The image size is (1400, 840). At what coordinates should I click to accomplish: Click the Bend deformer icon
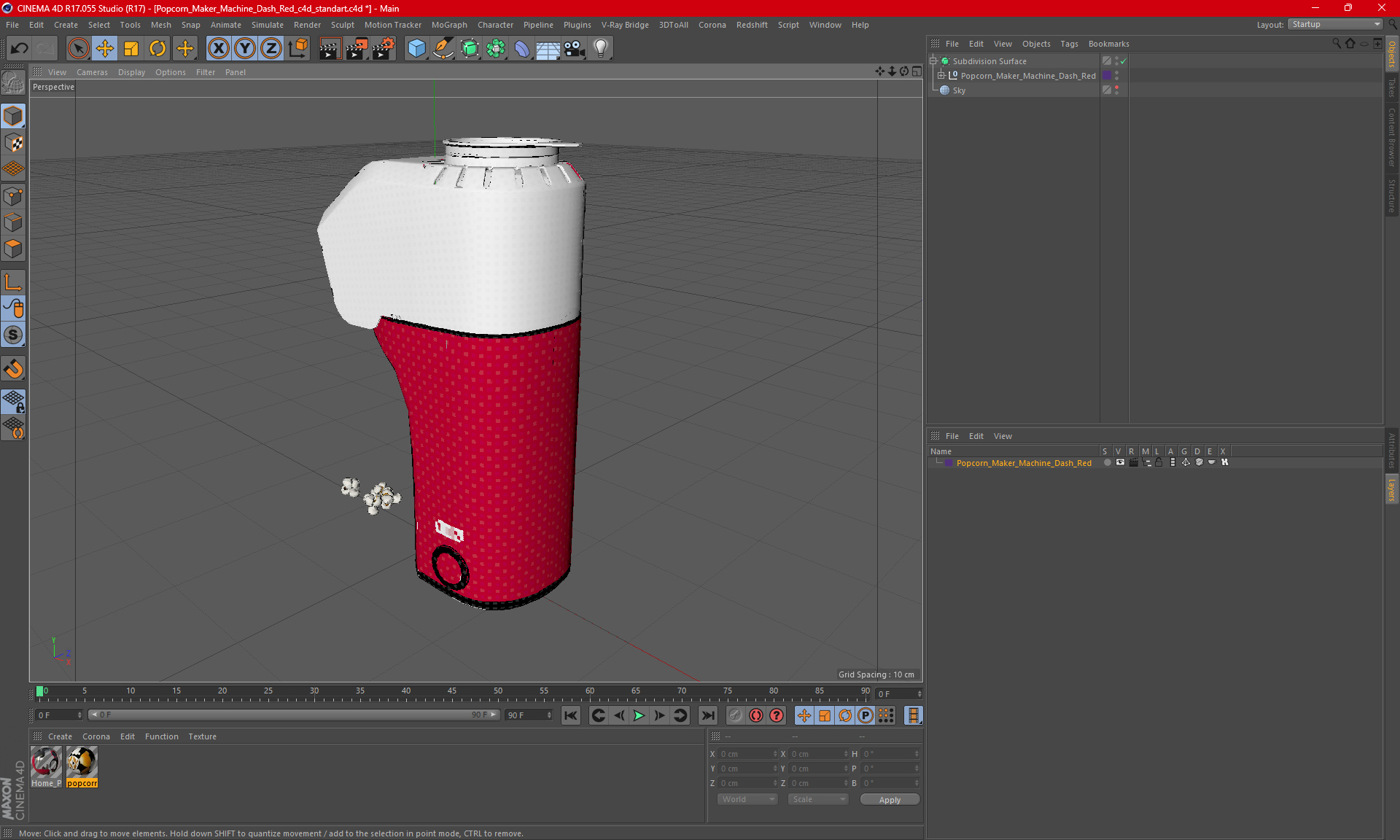522,49
